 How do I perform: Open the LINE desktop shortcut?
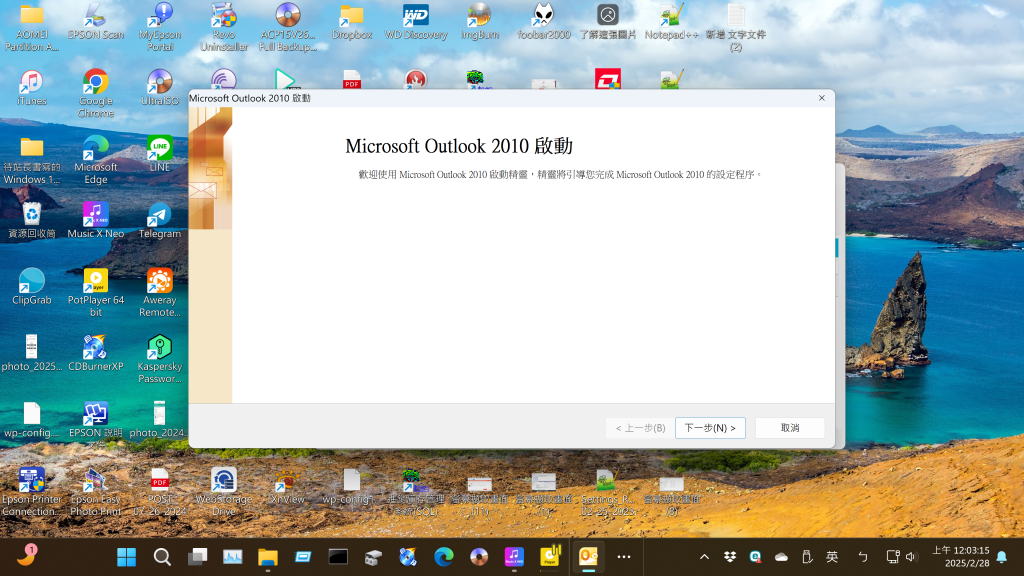click(160, 149)
